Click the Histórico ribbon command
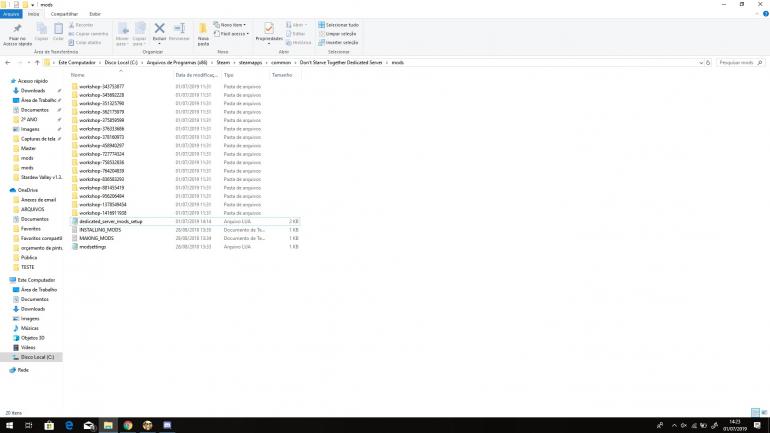Viewport: 770px width, 433px height. coord(299,43)
